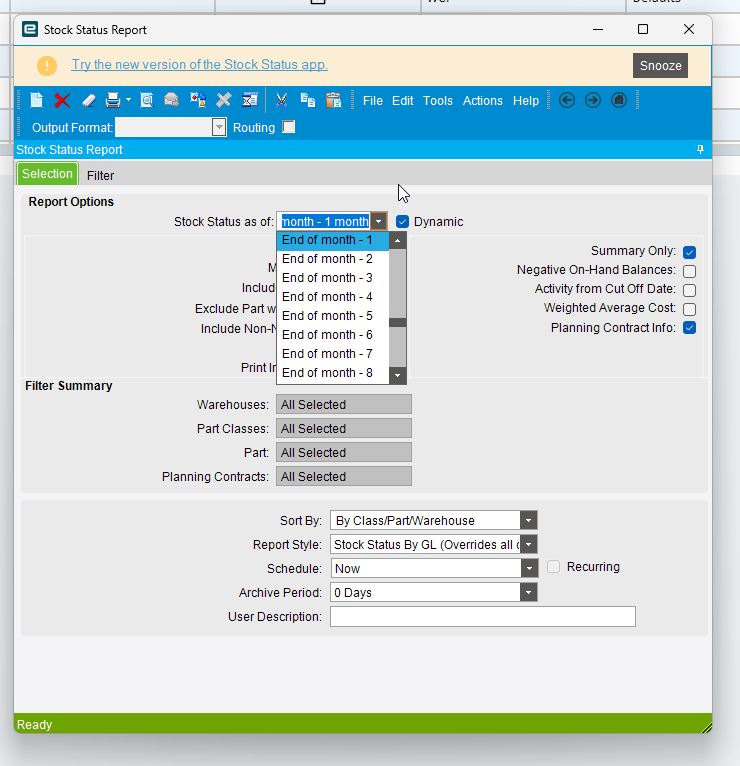Click the eraser Clear icon
This screenshot has width=740, height=766.
point(88,101)
